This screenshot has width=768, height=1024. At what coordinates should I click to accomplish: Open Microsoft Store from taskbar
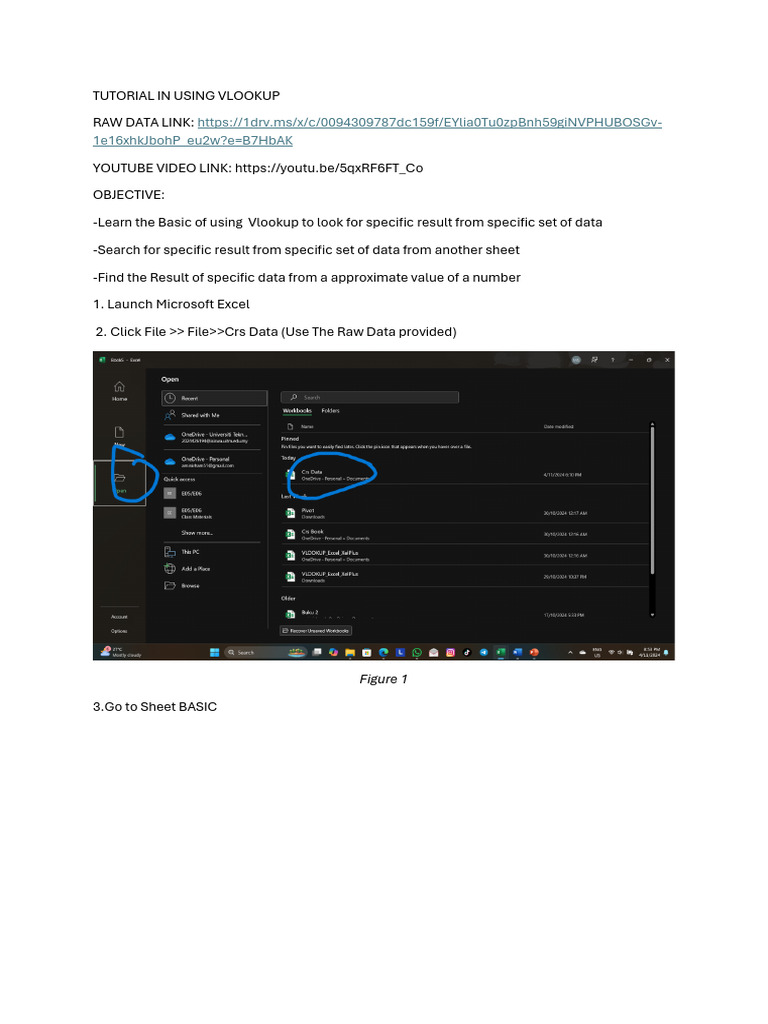(366, 652)
